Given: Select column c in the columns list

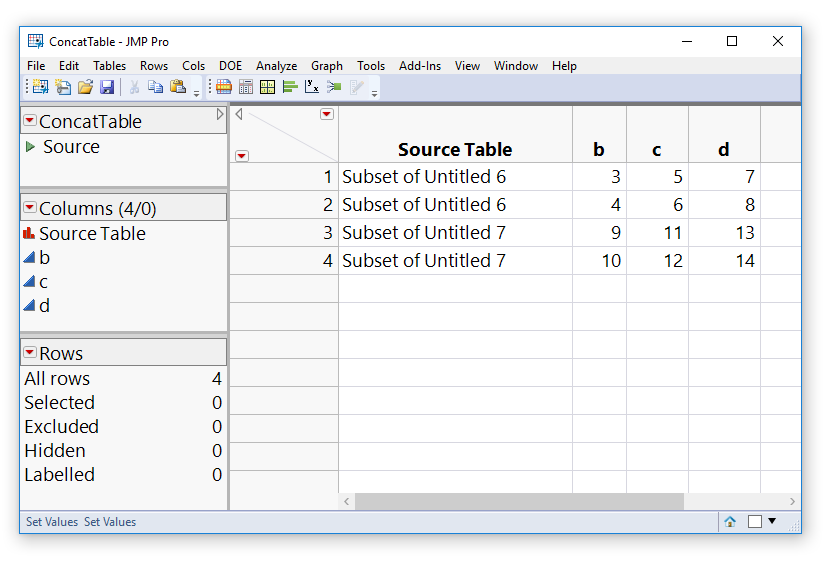Looking at the screenshot, I should tap(43, 282).
